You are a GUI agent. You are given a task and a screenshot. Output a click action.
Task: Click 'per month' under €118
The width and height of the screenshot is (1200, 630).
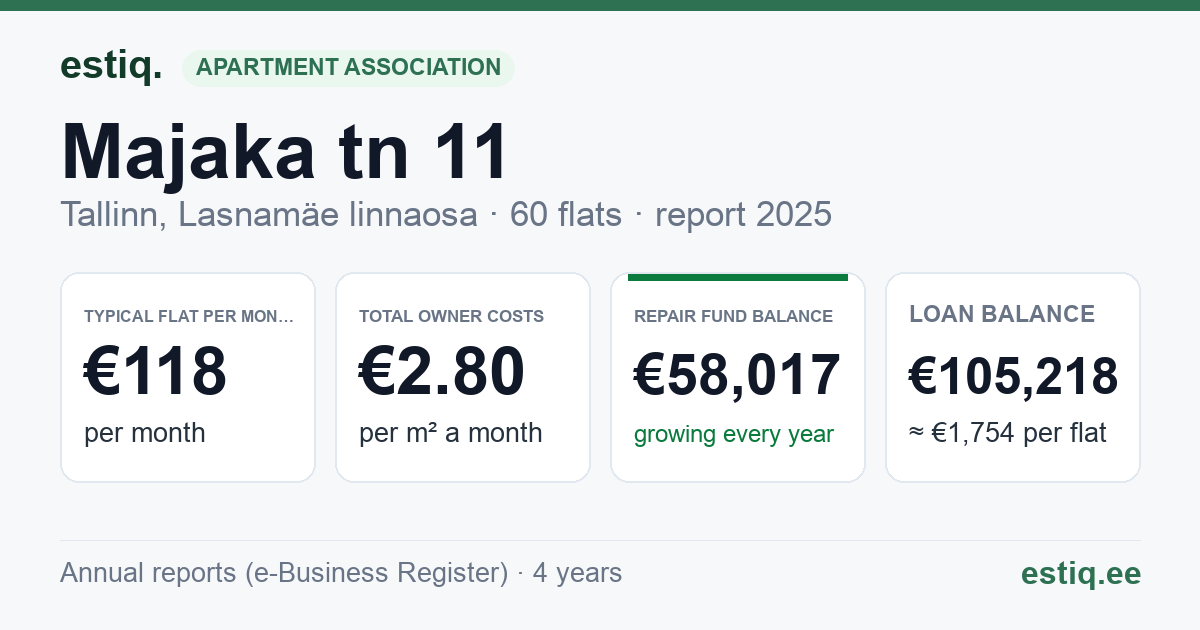145,433
